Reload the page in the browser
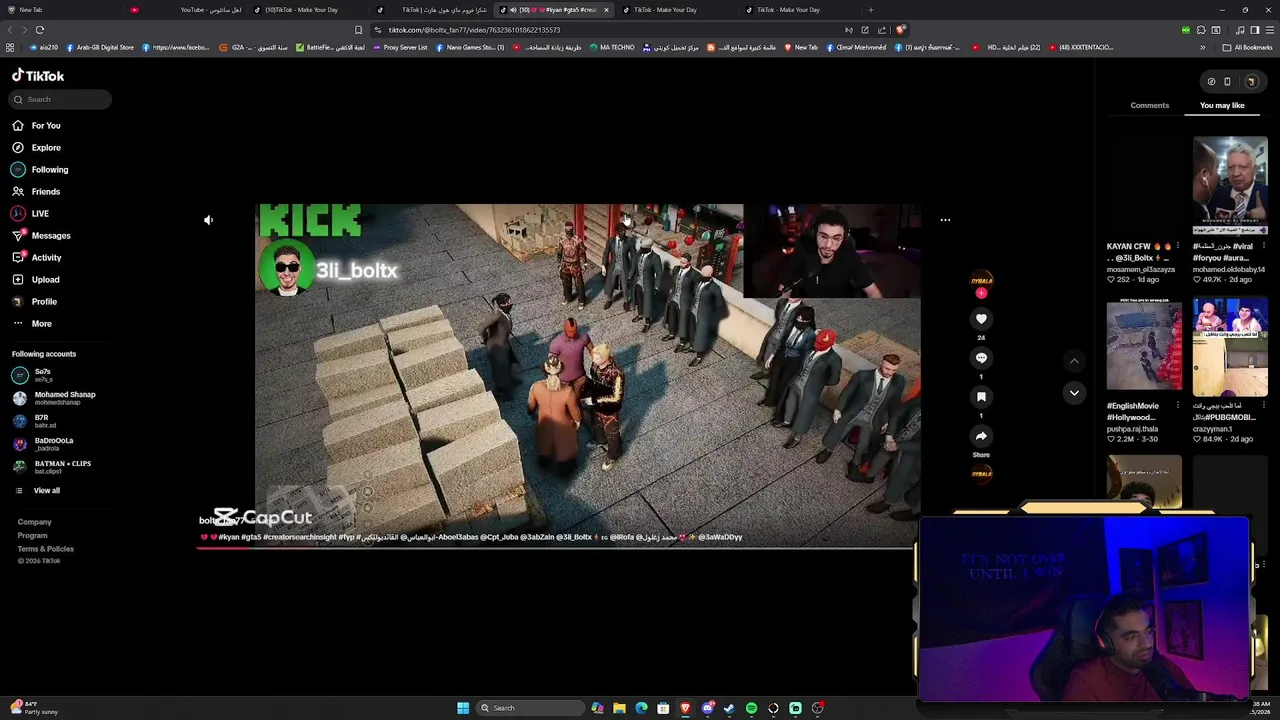1280x720 pixels. point(39,30)
